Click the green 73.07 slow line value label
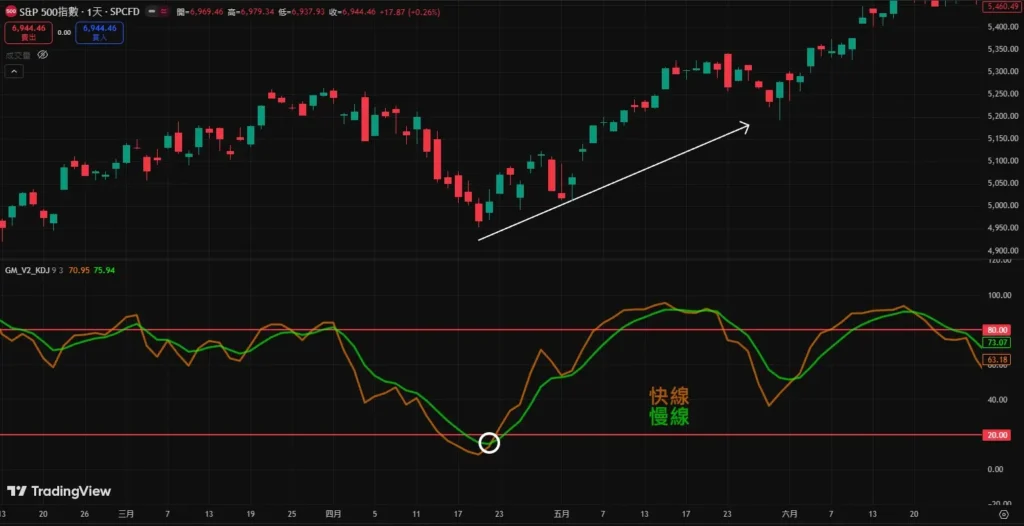Viewport: 1024px width, 526px height. [x=997, y=342]
